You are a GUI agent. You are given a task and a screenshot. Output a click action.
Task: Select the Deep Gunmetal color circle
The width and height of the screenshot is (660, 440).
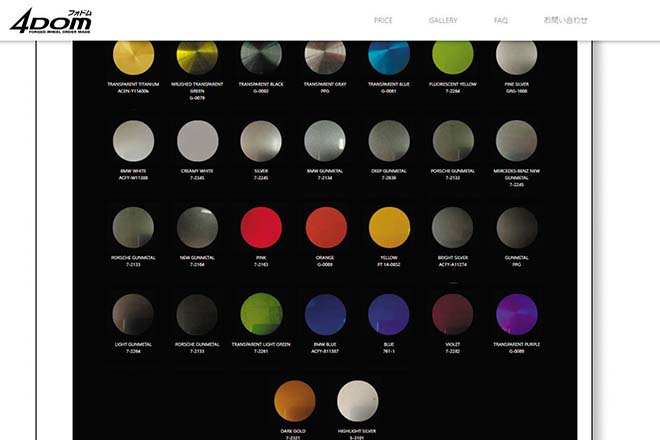tap(389, 141)
